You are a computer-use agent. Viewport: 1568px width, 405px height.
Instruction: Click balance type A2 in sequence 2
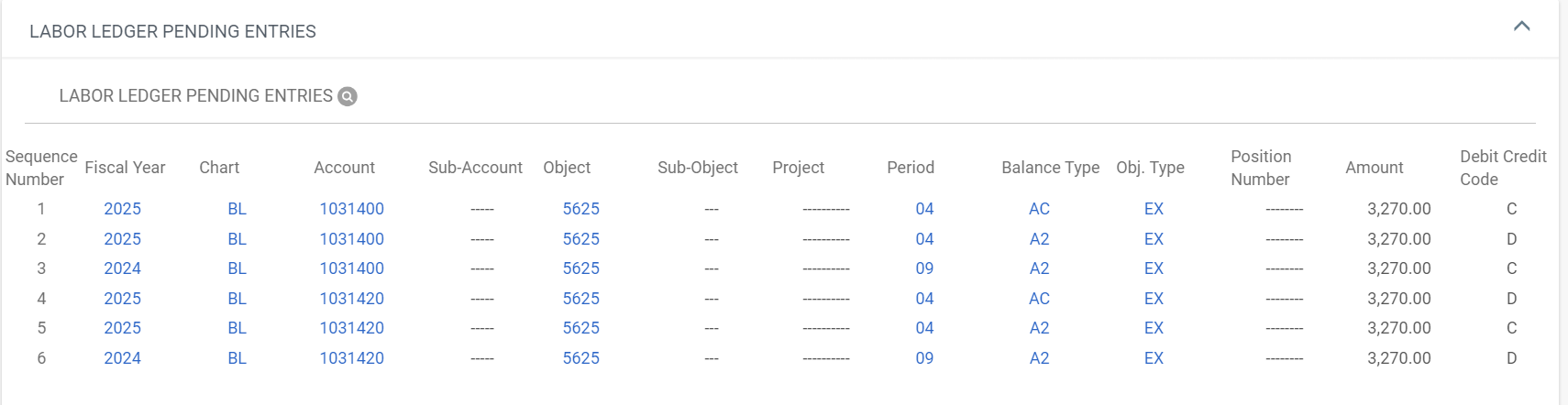pyautogui.click(x=1039, y=239)
